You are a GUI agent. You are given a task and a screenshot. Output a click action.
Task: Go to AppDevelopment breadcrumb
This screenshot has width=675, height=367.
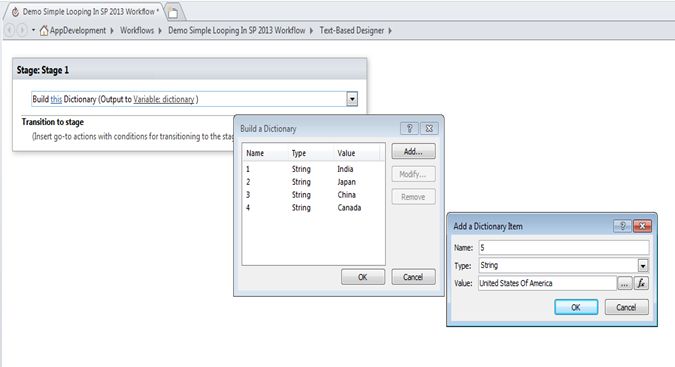78,31
